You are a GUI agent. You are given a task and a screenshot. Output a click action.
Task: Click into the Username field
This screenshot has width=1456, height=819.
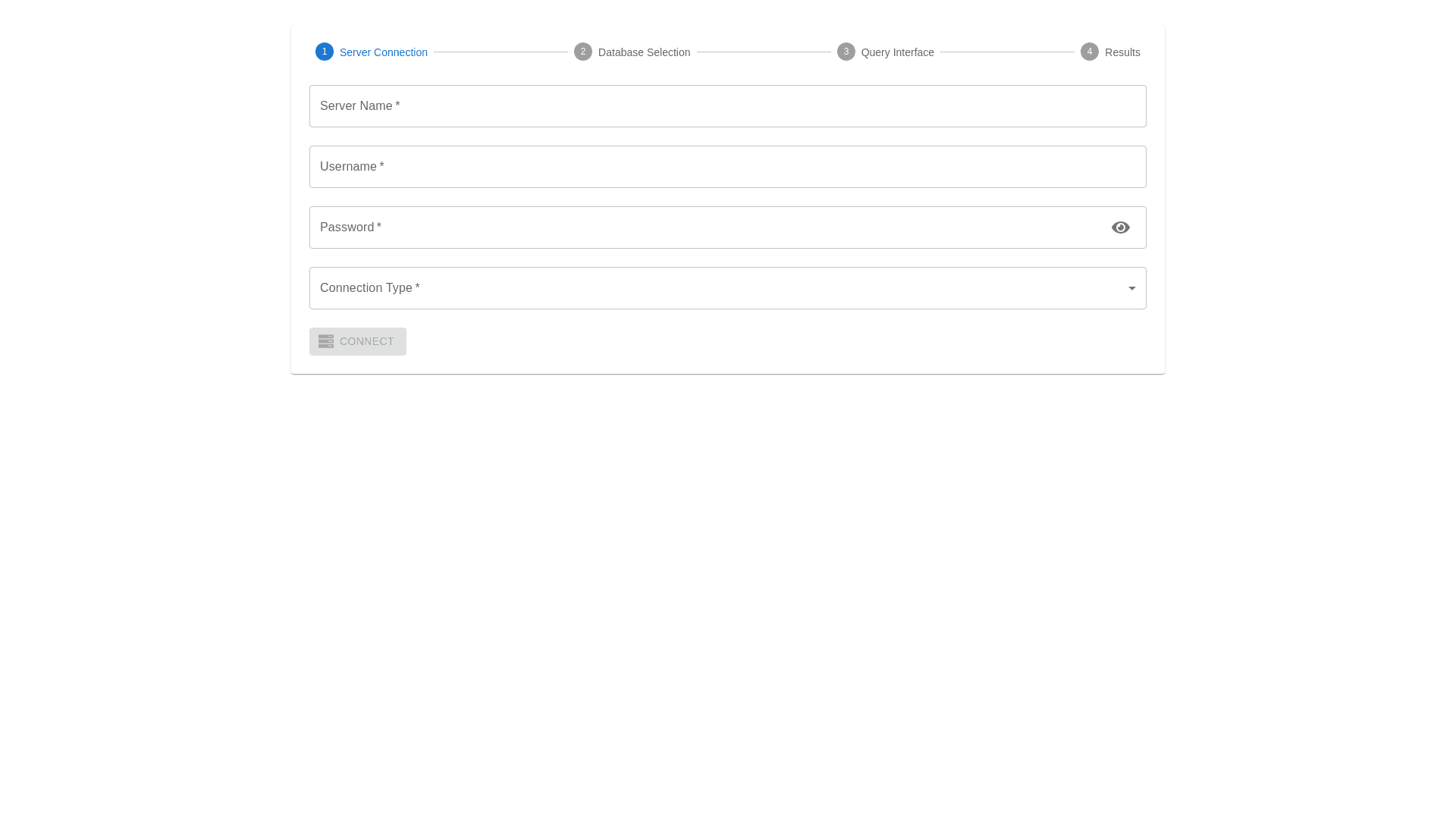tap(728, 167)
